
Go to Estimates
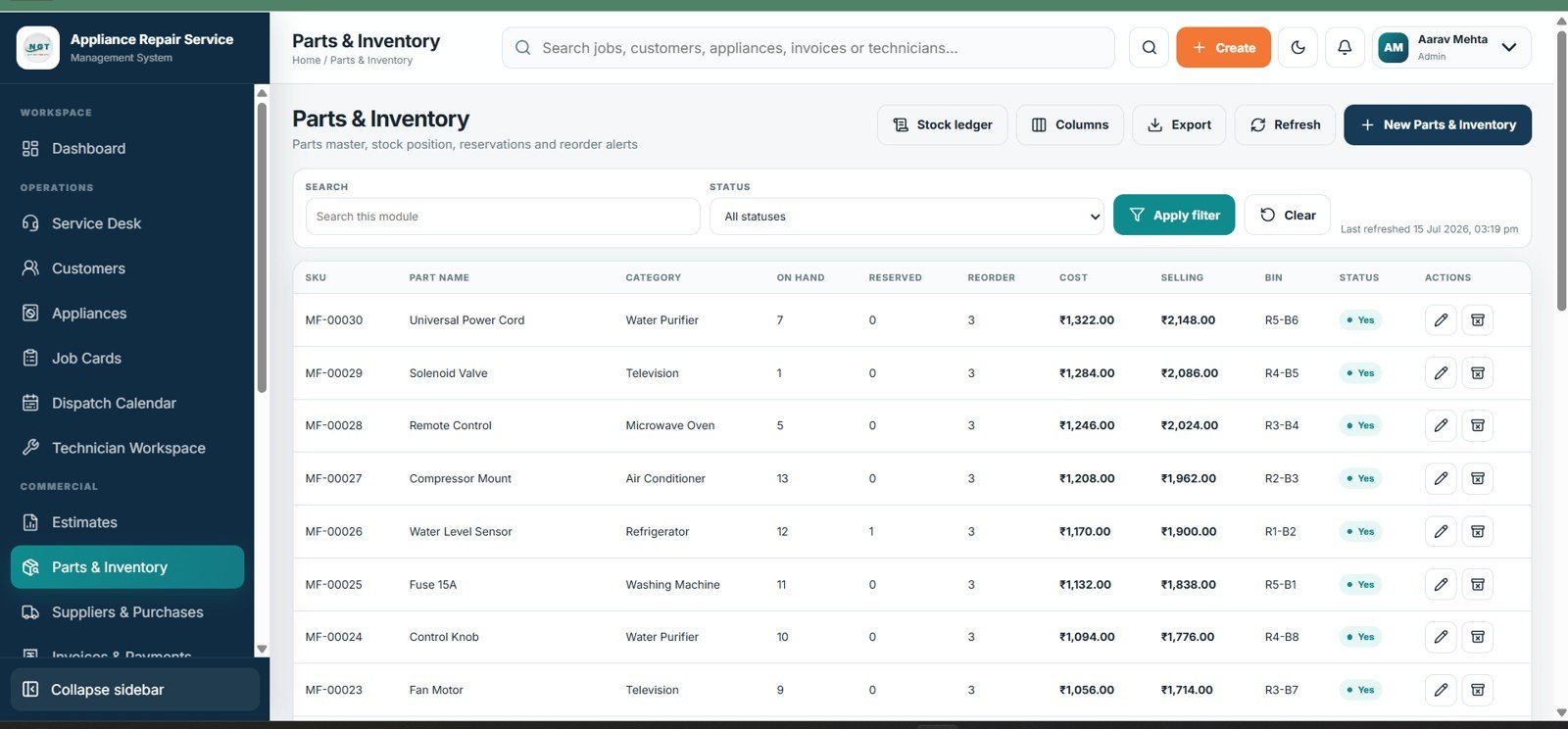point(127,522)
